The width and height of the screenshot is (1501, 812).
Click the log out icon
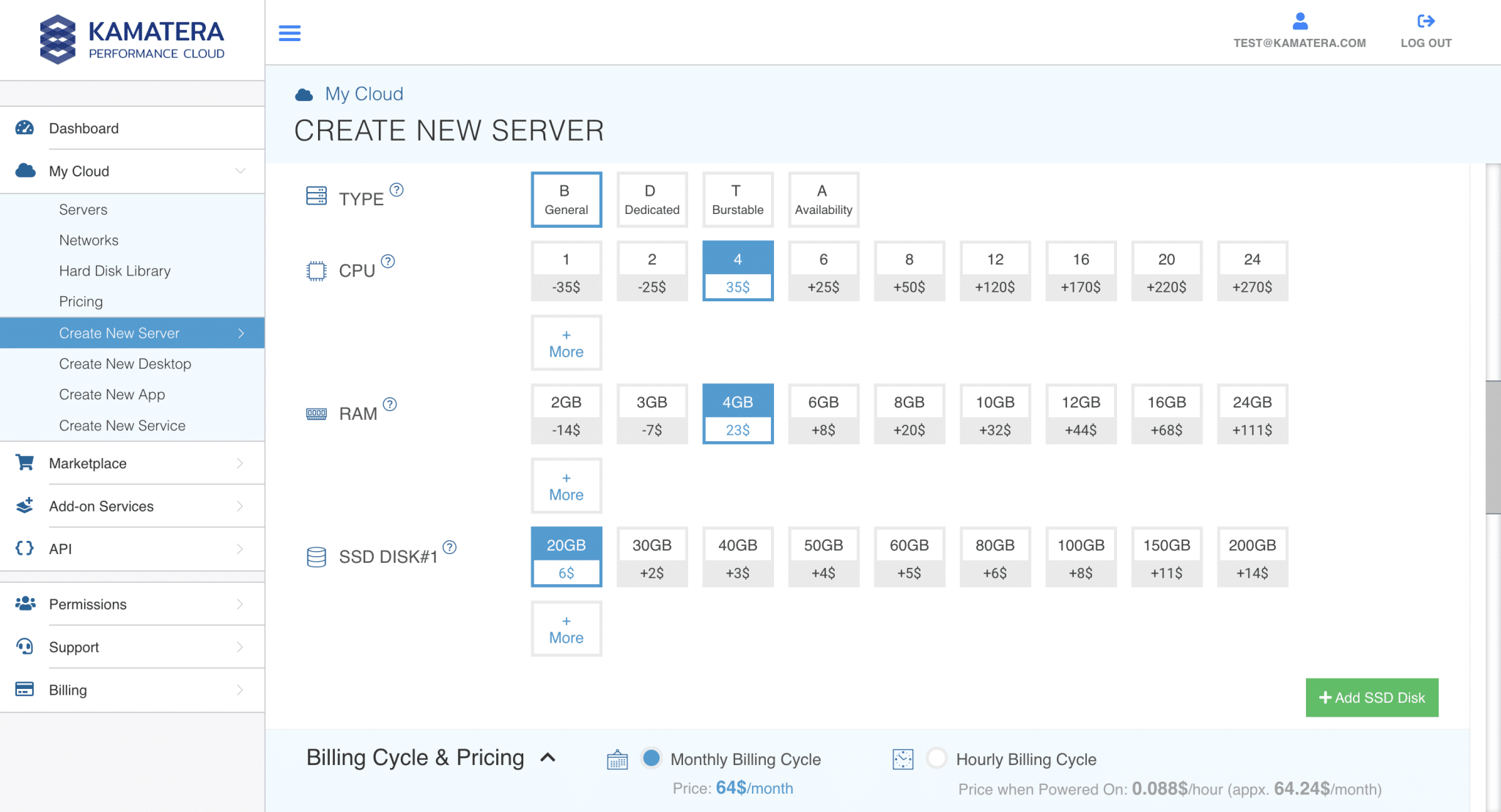[1426, 21]
